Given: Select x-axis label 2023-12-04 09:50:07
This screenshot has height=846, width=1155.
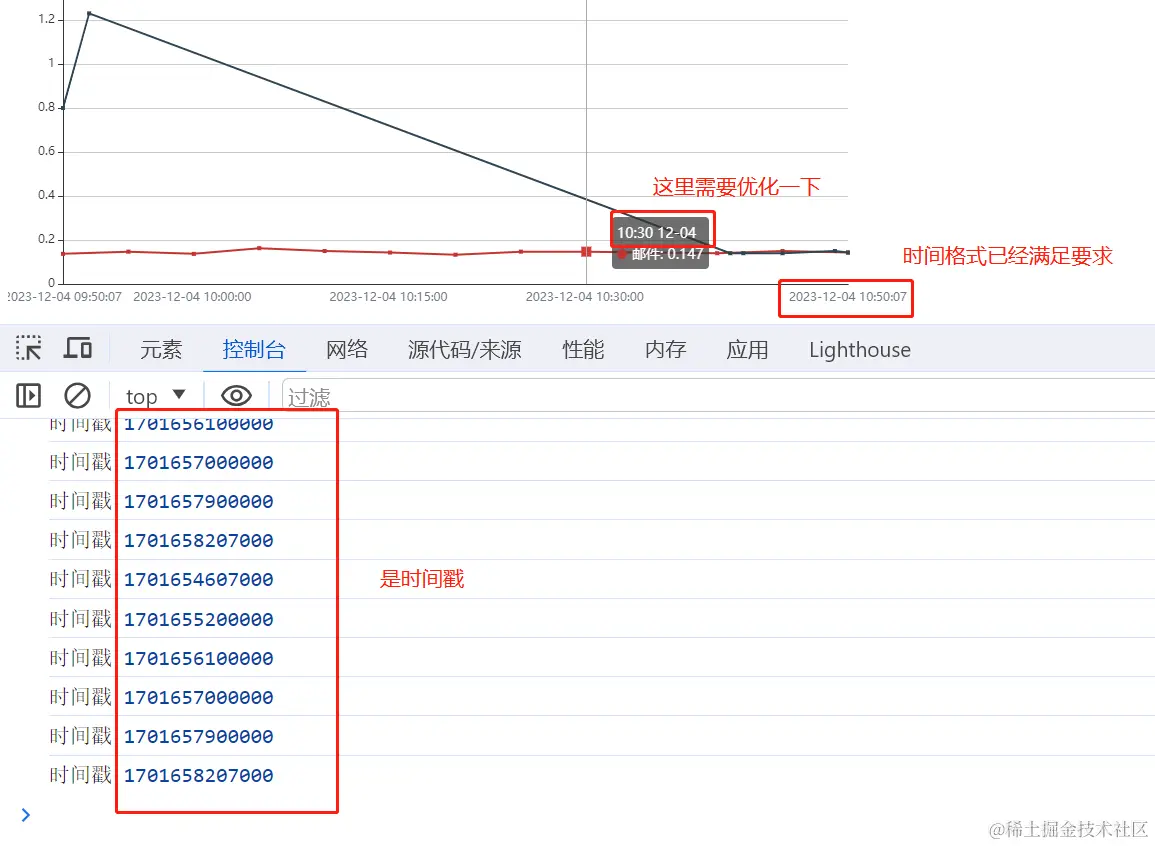Looking at the screenshot, I should coord(65,297).
